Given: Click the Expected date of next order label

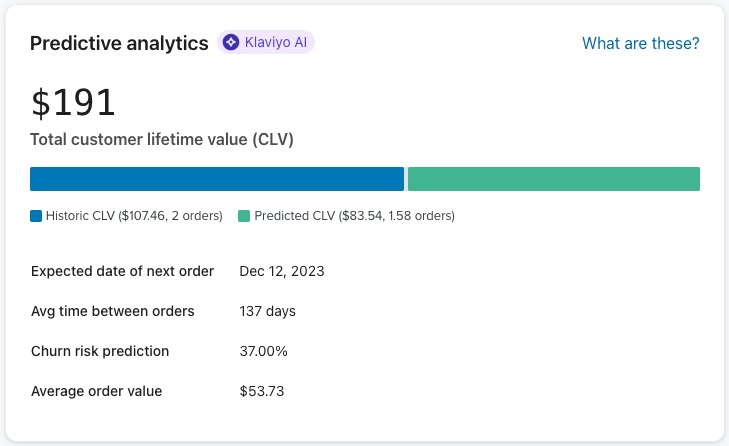Looking at the screenshot, I should (122, 271).
